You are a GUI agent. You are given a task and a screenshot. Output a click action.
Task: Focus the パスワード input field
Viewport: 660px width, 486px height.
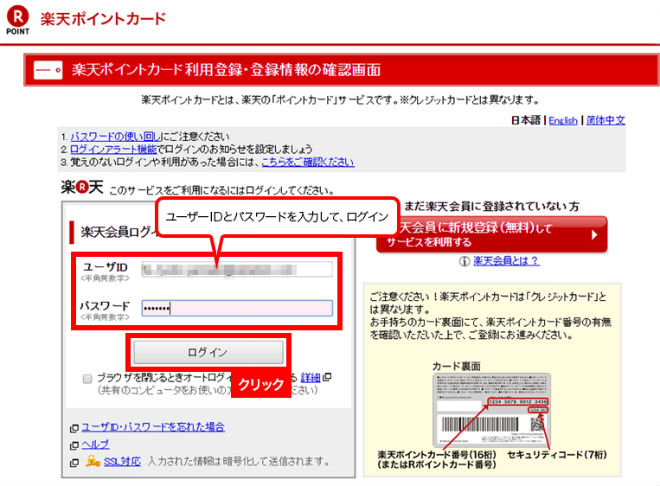[236, 308]
